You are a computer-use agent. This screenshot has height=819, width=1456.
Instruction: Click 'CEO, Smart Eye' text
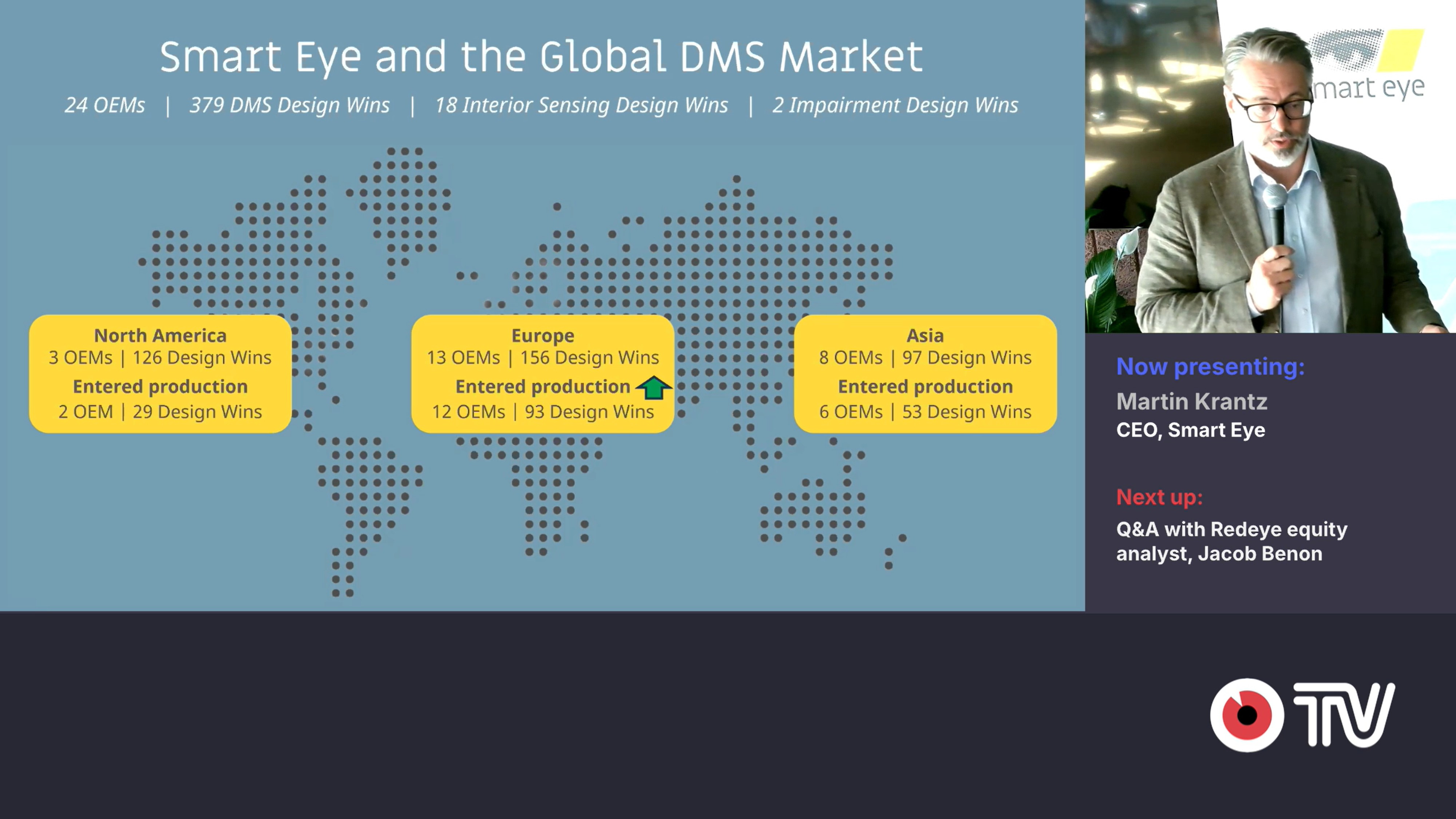tap(1190, 430)
